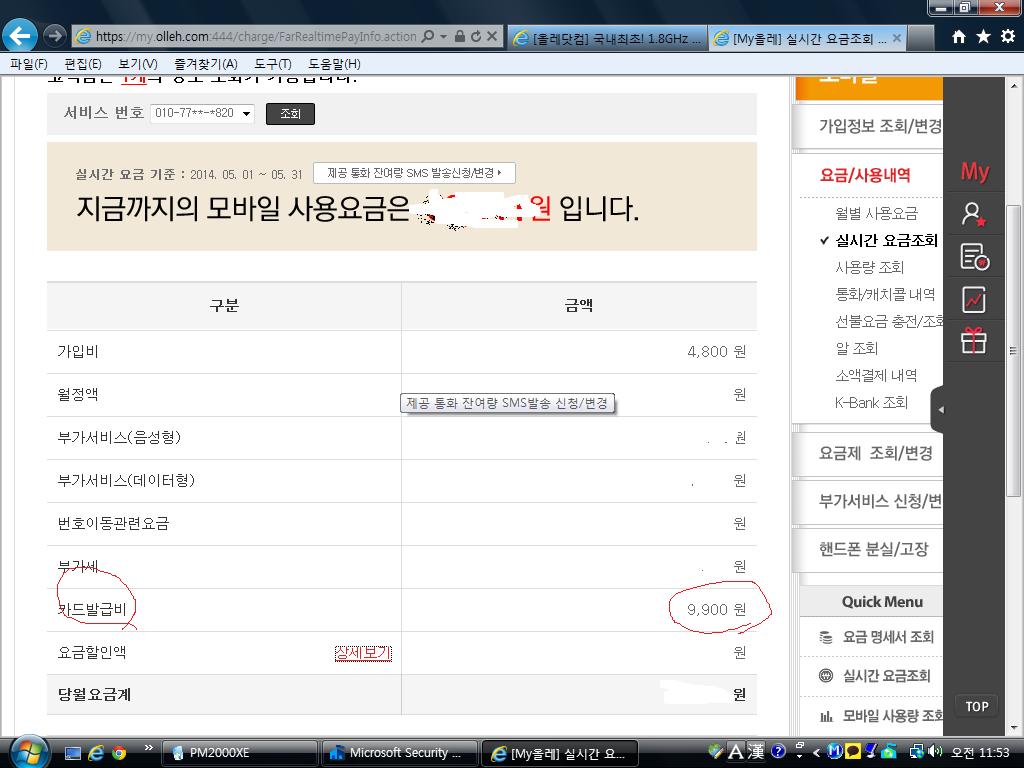The height and width of the screenshot is (768, 1024).
Task: Click the gift box icon in sidebar
Action: (x=973, y=341)
